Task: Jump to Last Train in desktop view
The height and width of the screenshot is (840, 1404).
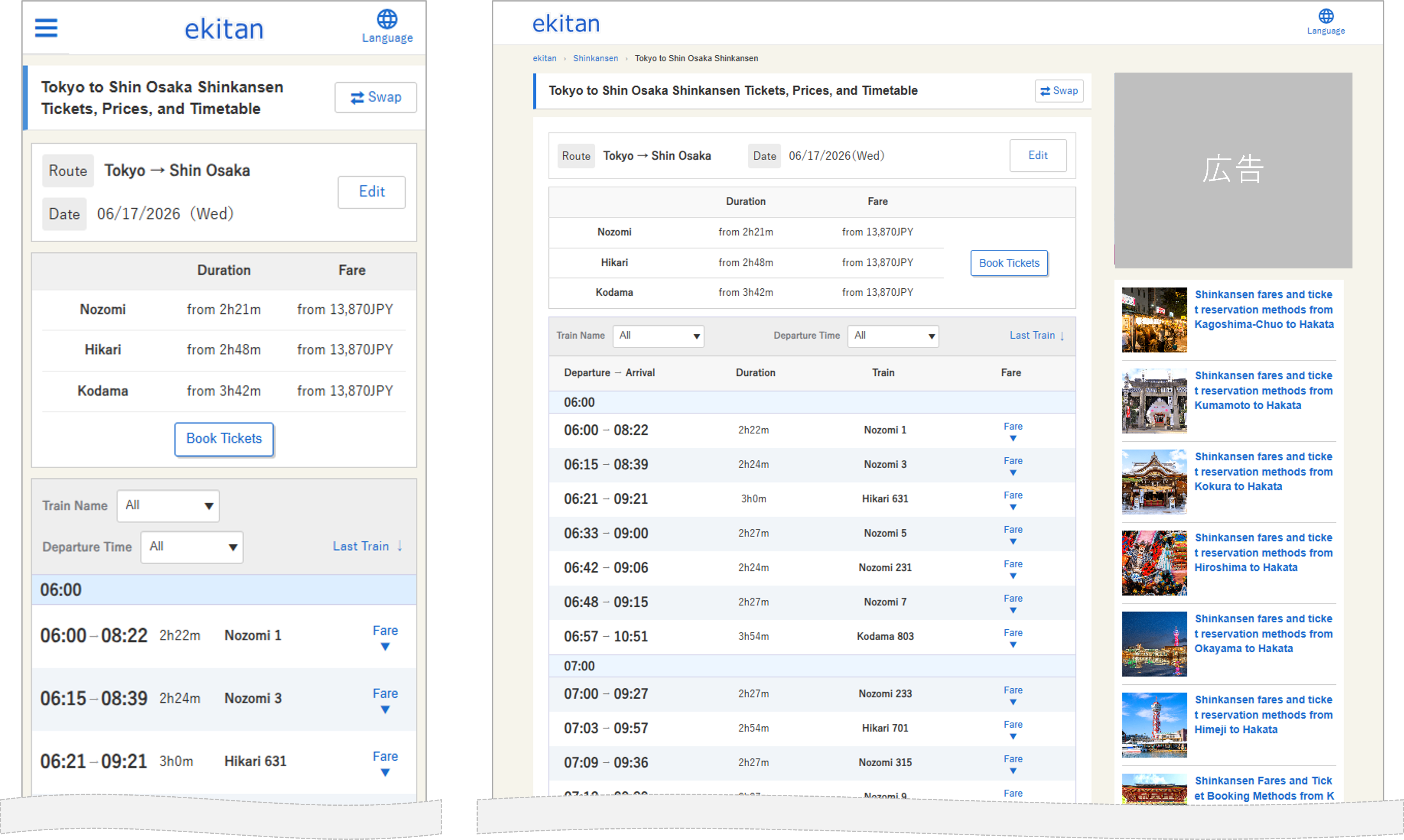Action: coord(1037,336)
